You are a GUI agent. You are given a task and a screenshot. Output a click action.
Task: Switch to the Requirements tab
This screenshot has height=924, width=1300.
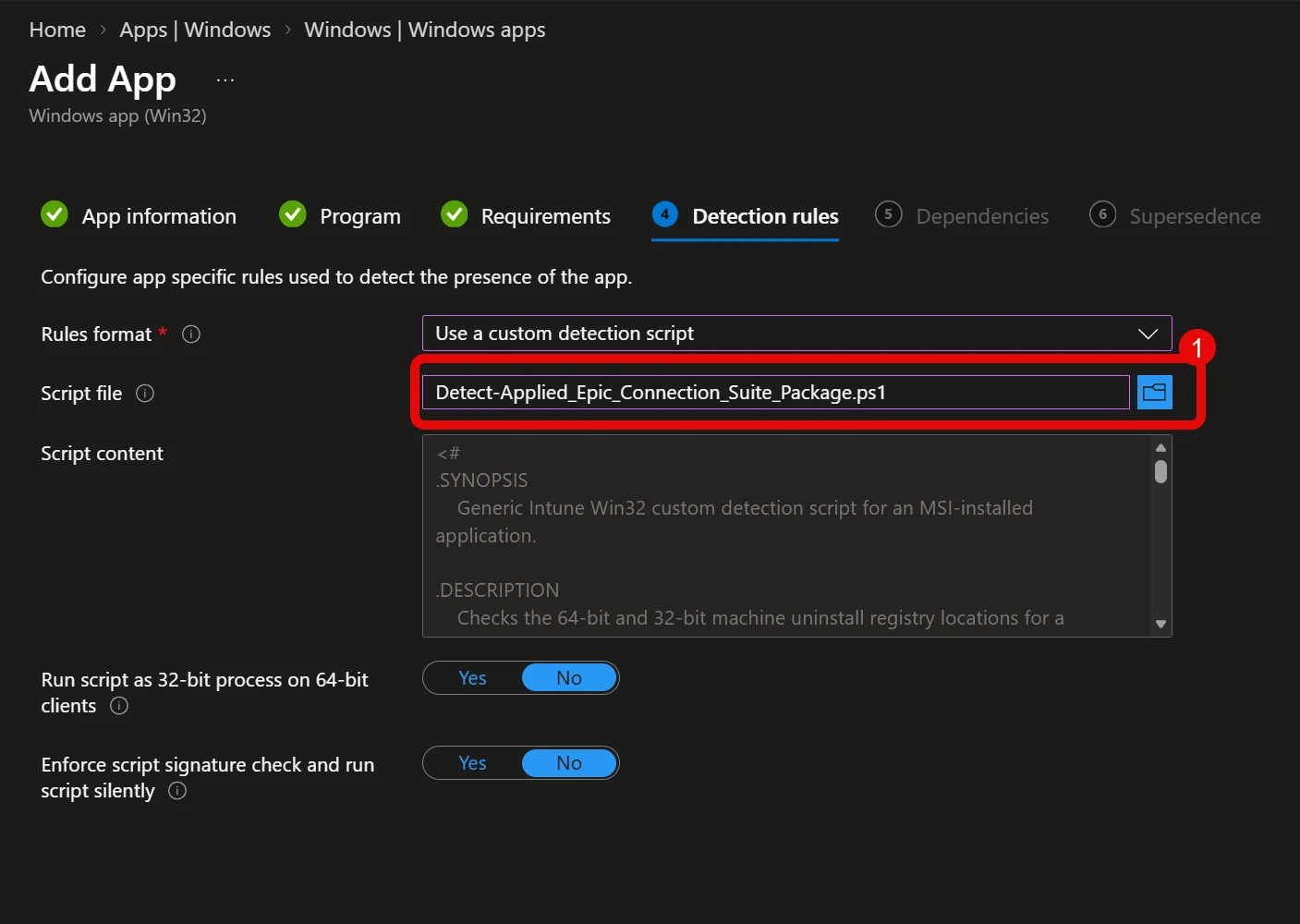(x=525, y=216)
